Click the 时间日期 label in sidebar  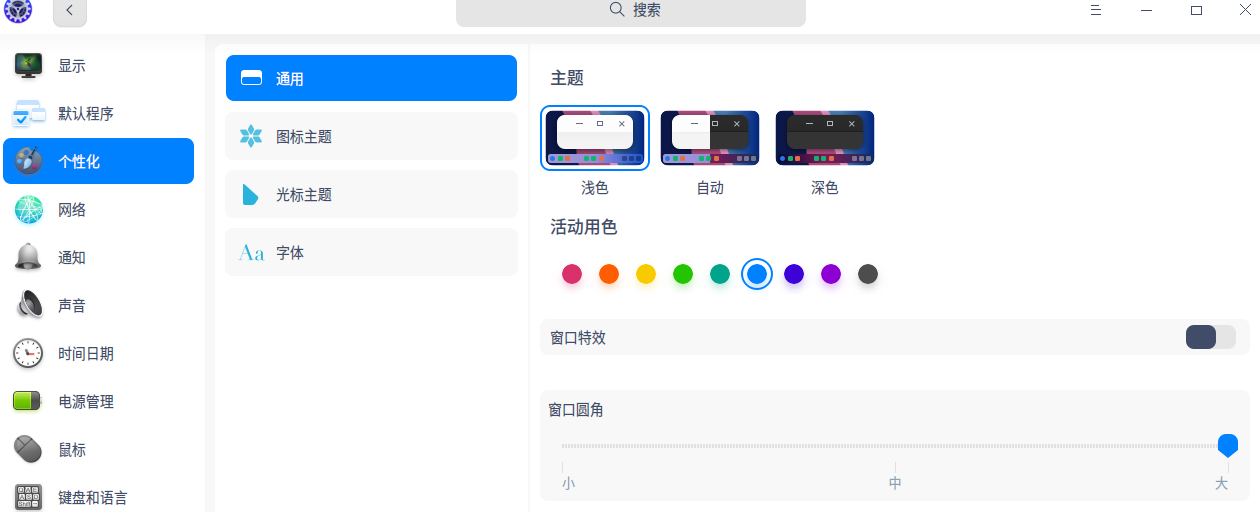(86, 353)
